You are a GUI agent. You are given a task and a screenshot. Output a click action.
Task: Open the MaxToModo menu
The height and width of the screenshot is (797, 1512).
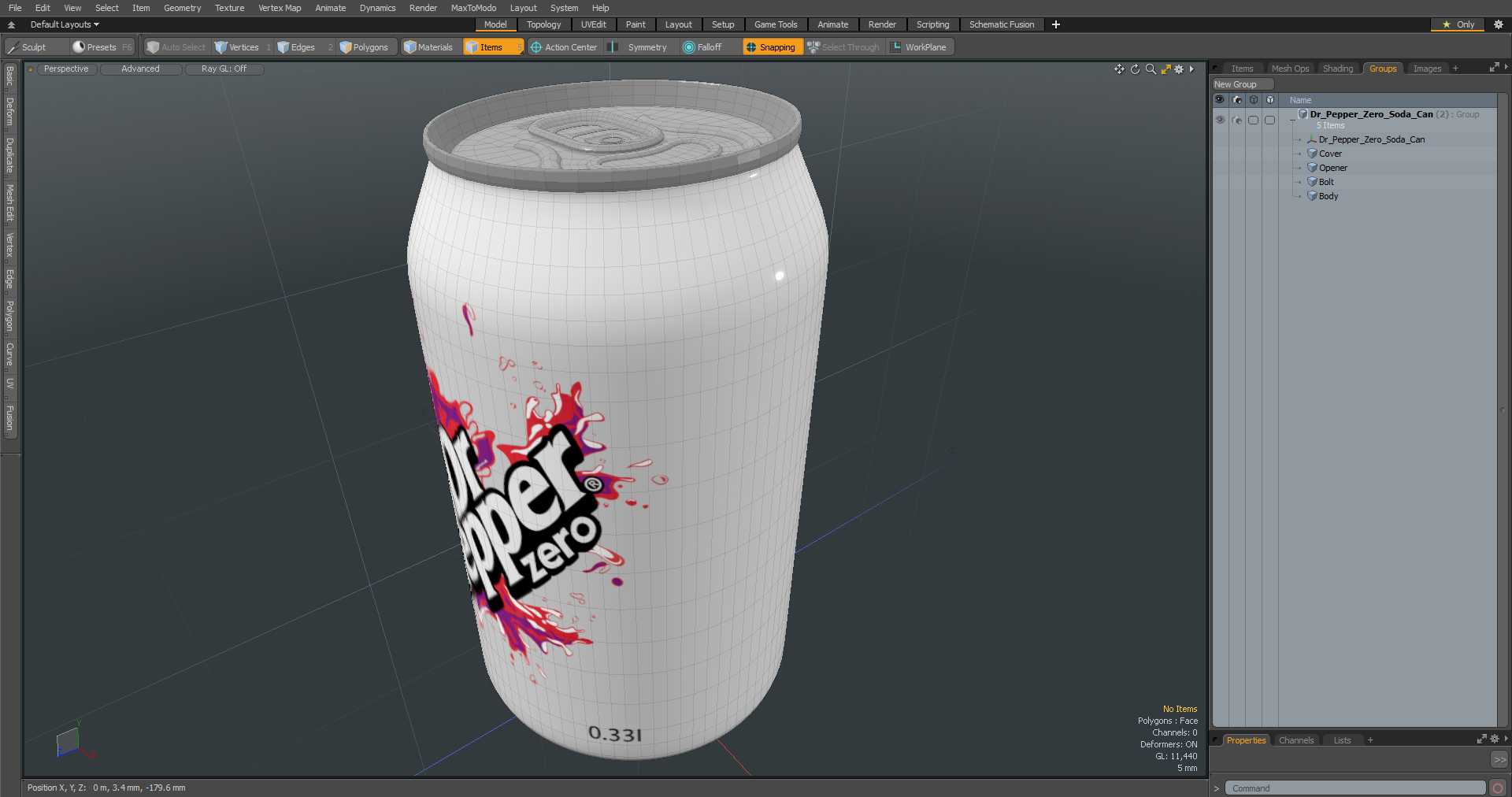(x=473, y=8)
